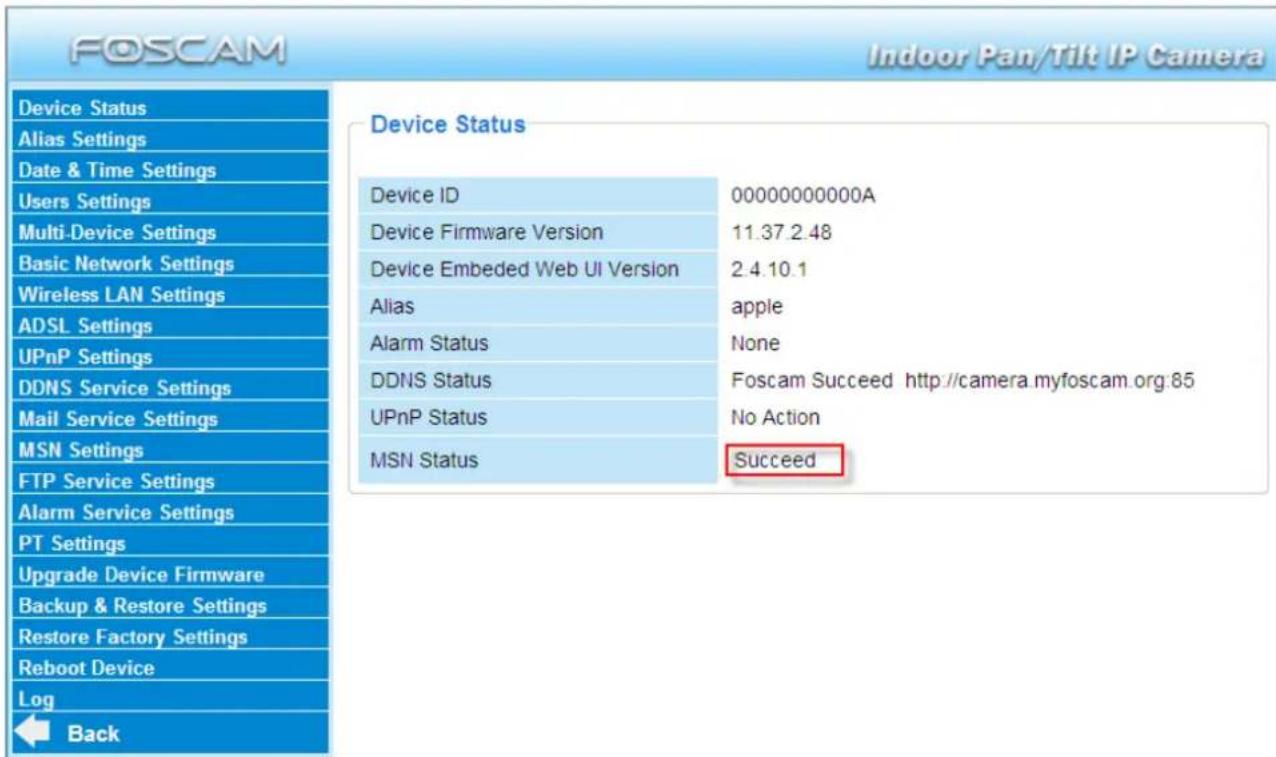Select Restore Factory Settings
Image resolution: width=1276 pixels, height=757 pixels.
tap(133, 636)
